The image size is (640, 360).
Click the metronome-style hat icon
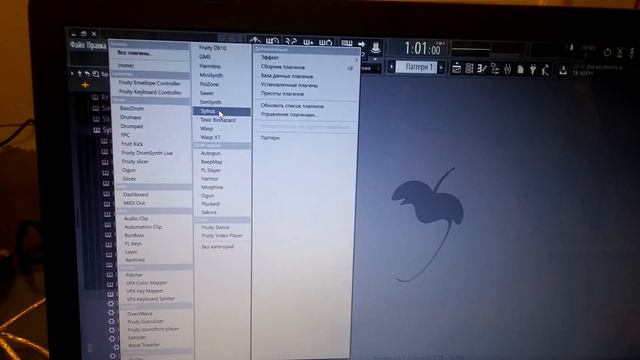tap(375, 47)
